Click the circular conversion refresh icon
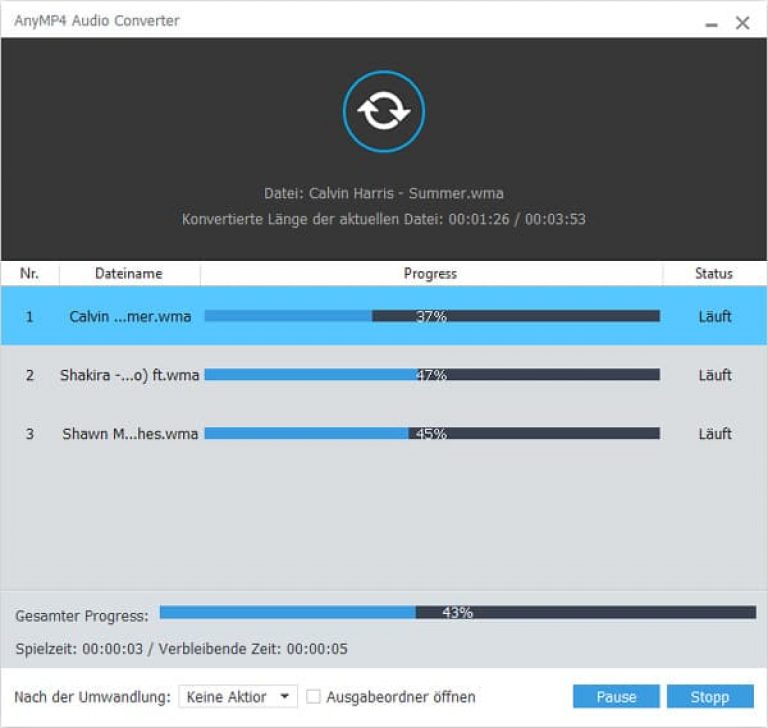This screenshot has height=728, width=768. click(x=384, y=112)
